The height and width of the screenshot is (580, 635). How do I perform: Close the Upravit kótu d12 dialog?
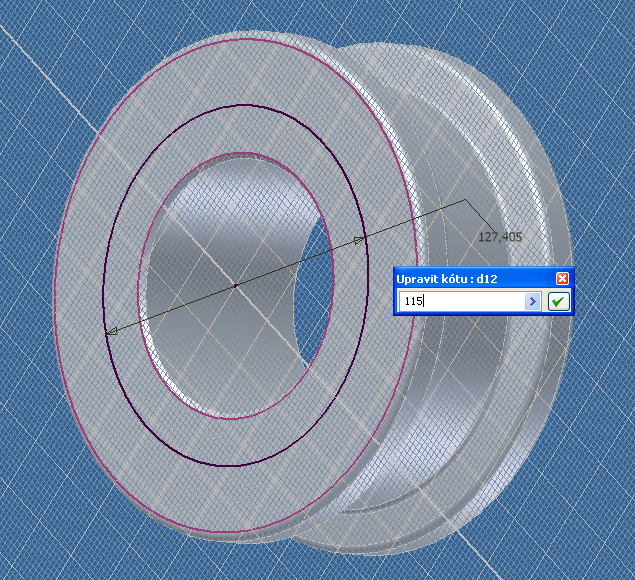pos(562,279)
